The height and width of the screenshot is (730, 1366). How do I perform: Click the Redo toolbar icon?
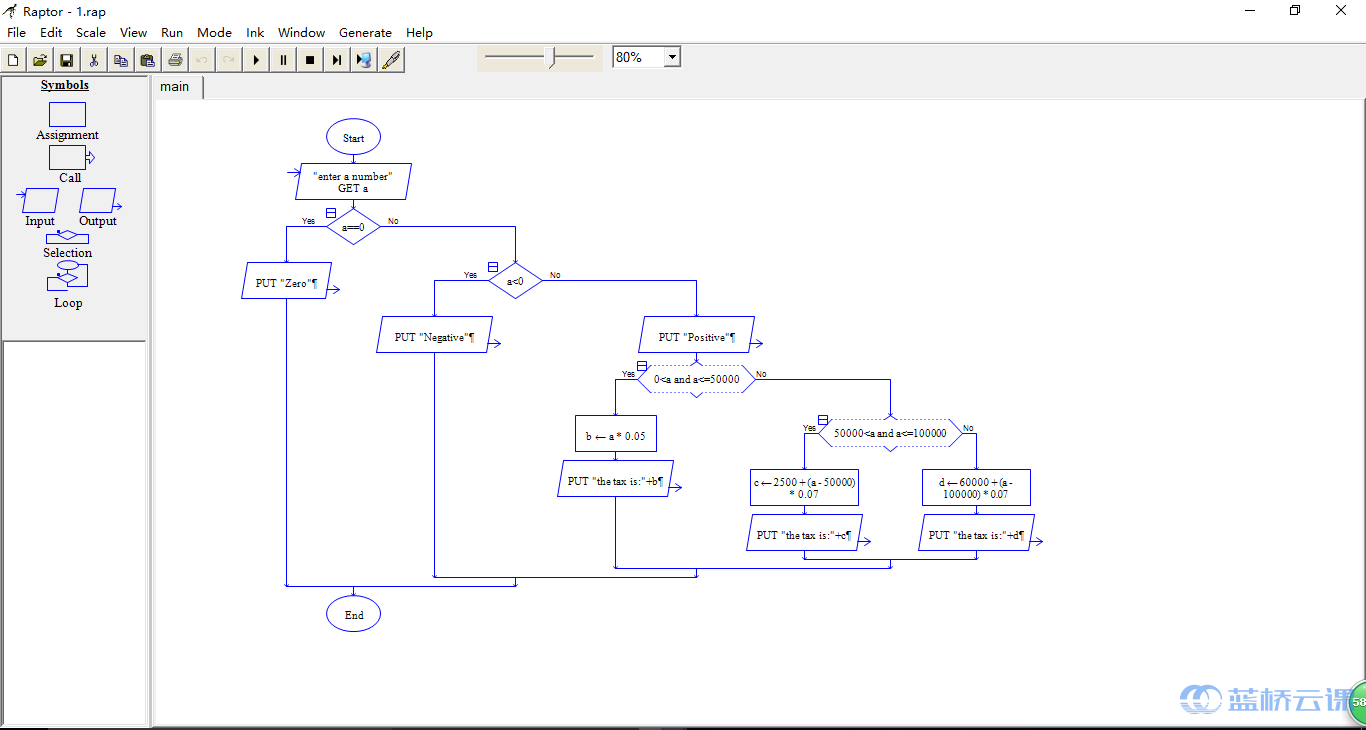coord(229,60)
